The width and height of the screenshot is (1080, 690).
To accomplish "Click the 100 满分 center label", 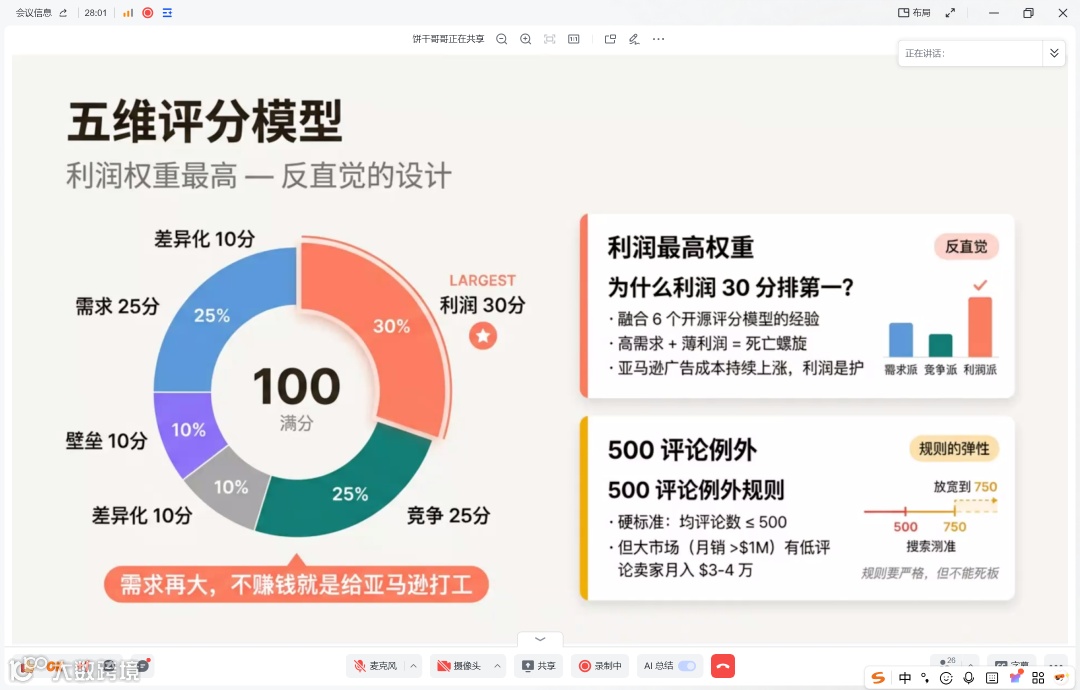I will (x=296, y=398).
